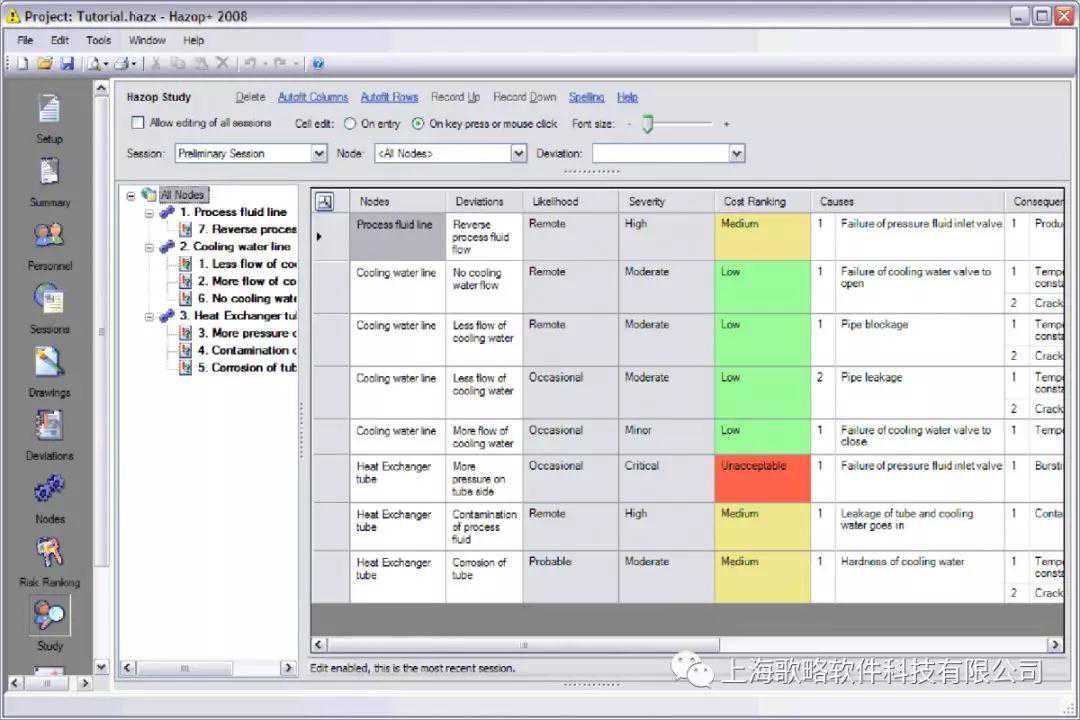This screenshot has width=1080, height=720.
Task: Click the Save icon in toolbar
Action: [x=67, y=63]
